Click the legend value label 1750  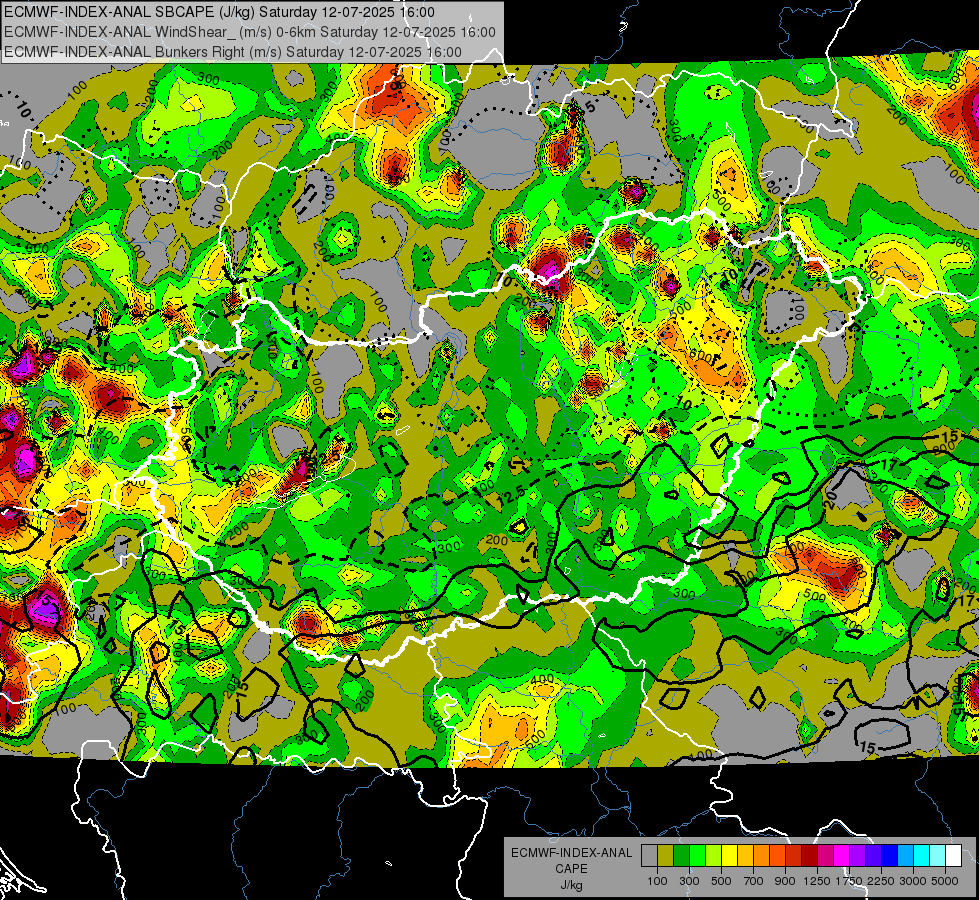[849, 881]
